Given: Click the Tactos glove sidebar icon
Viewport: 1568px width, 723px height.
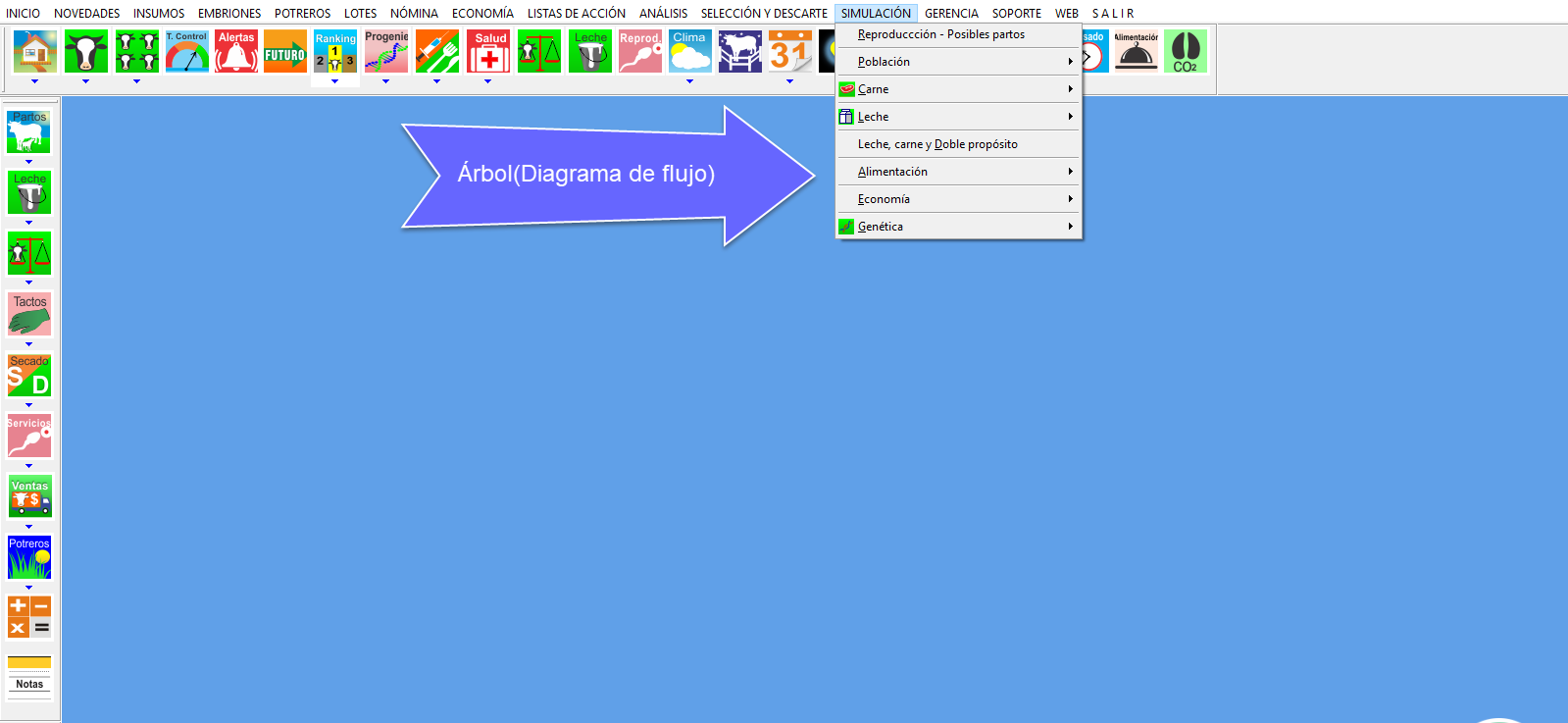Looking at the screenshot, I should pos(29,314).
